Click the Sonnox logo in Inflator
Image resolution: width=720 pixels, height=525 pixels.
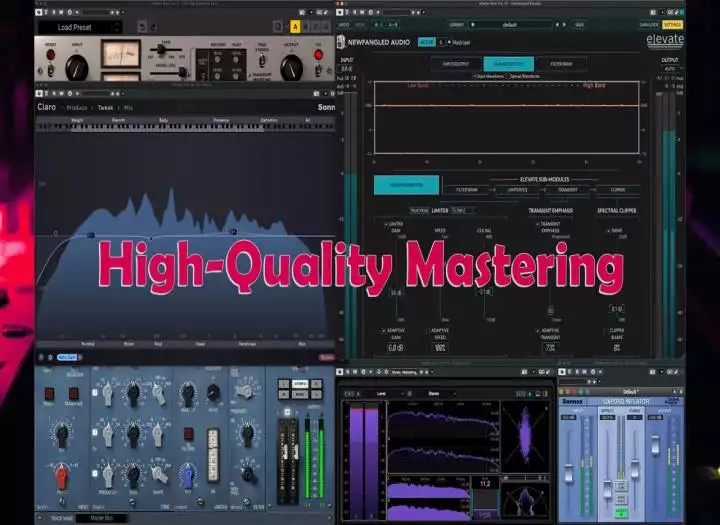pos(573,401)
